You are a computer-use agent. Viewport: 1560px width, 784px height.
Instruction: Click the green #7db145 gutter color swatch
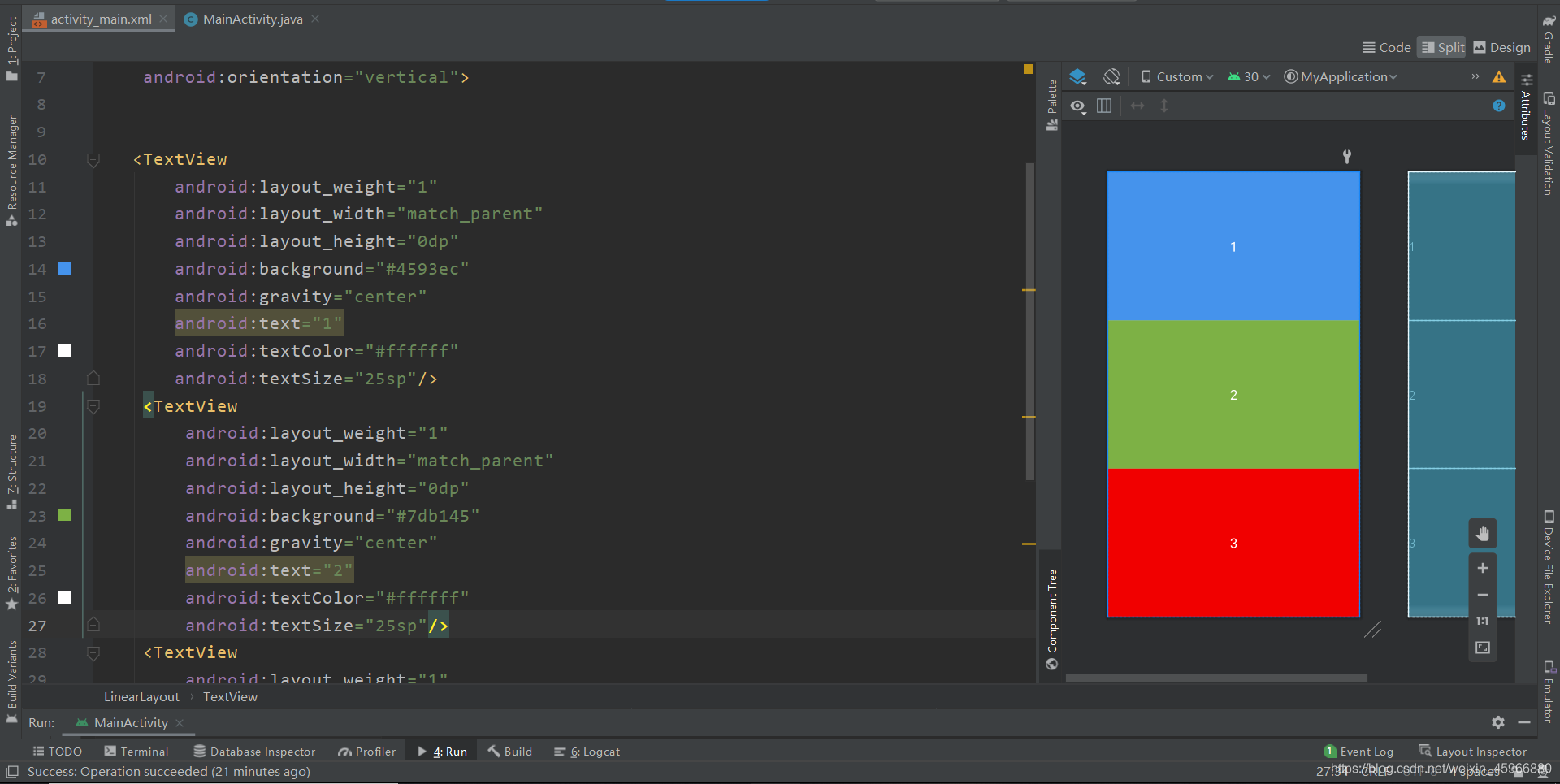pos(65,515)
